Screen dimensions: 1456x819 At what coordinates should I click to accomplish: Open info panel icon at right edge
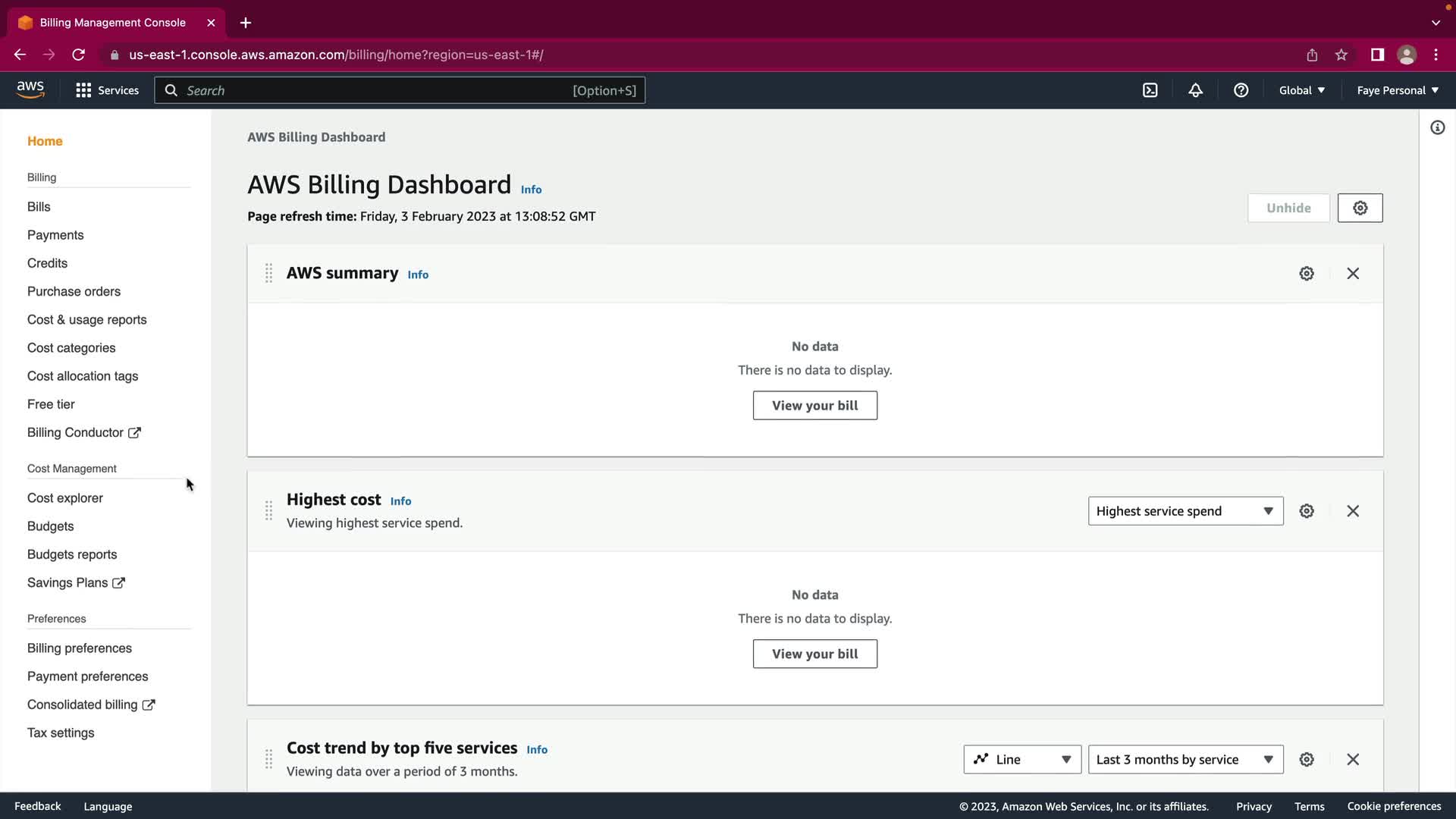point(1437,127)
